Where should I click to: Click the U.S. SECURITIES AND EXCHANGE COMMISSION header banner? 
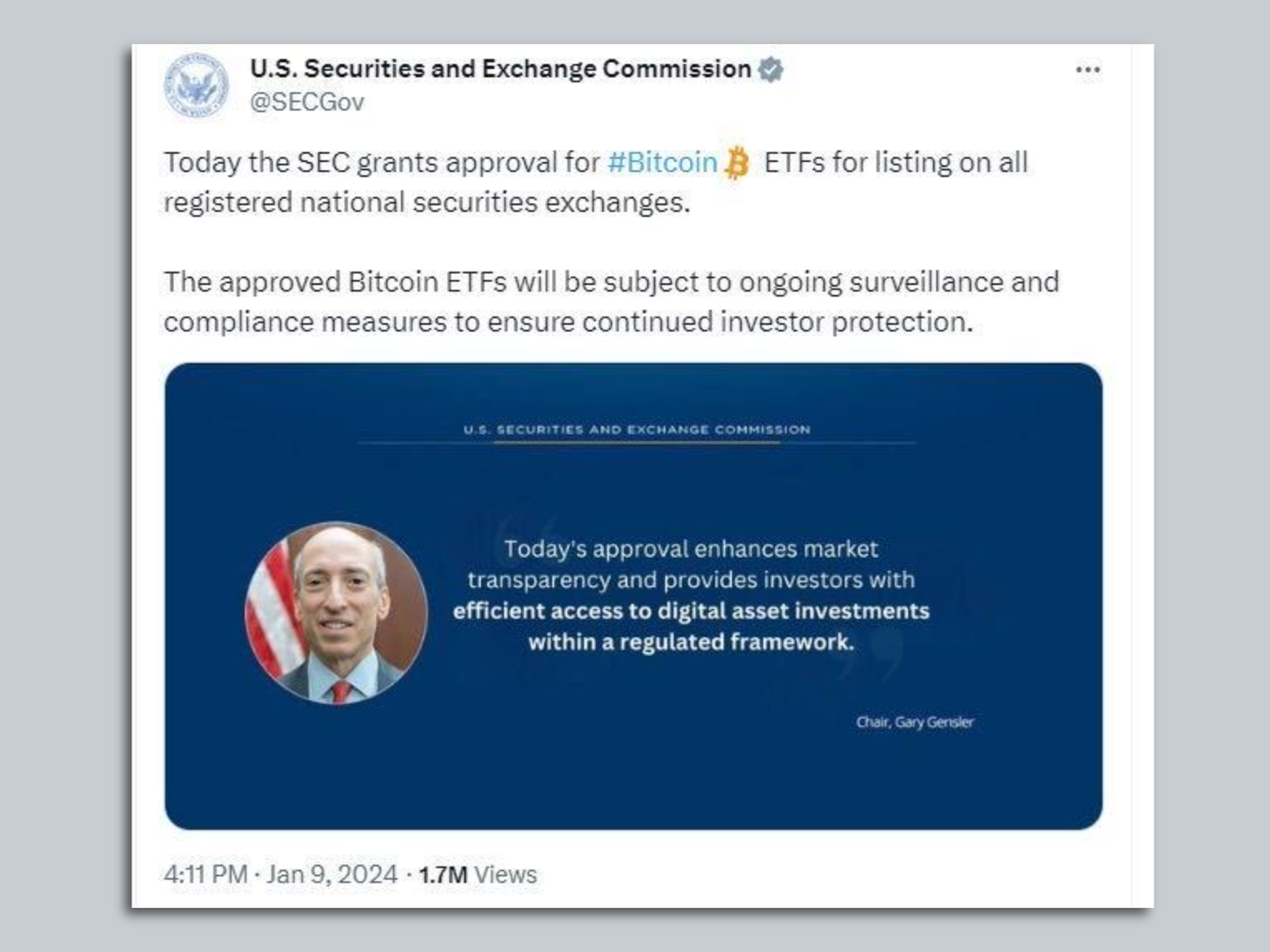click(635, 430)
